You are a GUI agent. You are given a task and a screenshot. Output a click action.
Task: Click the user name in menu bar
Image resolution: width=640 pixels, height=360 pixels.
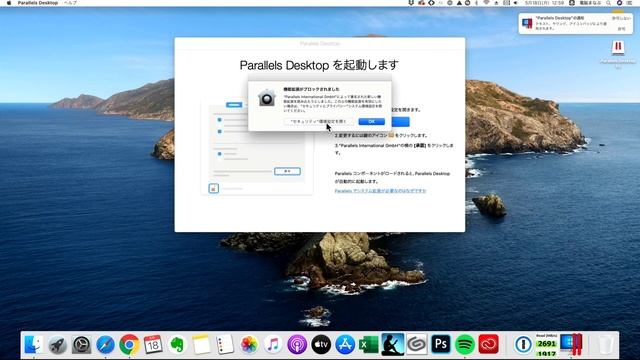click(x=590, y=3)
